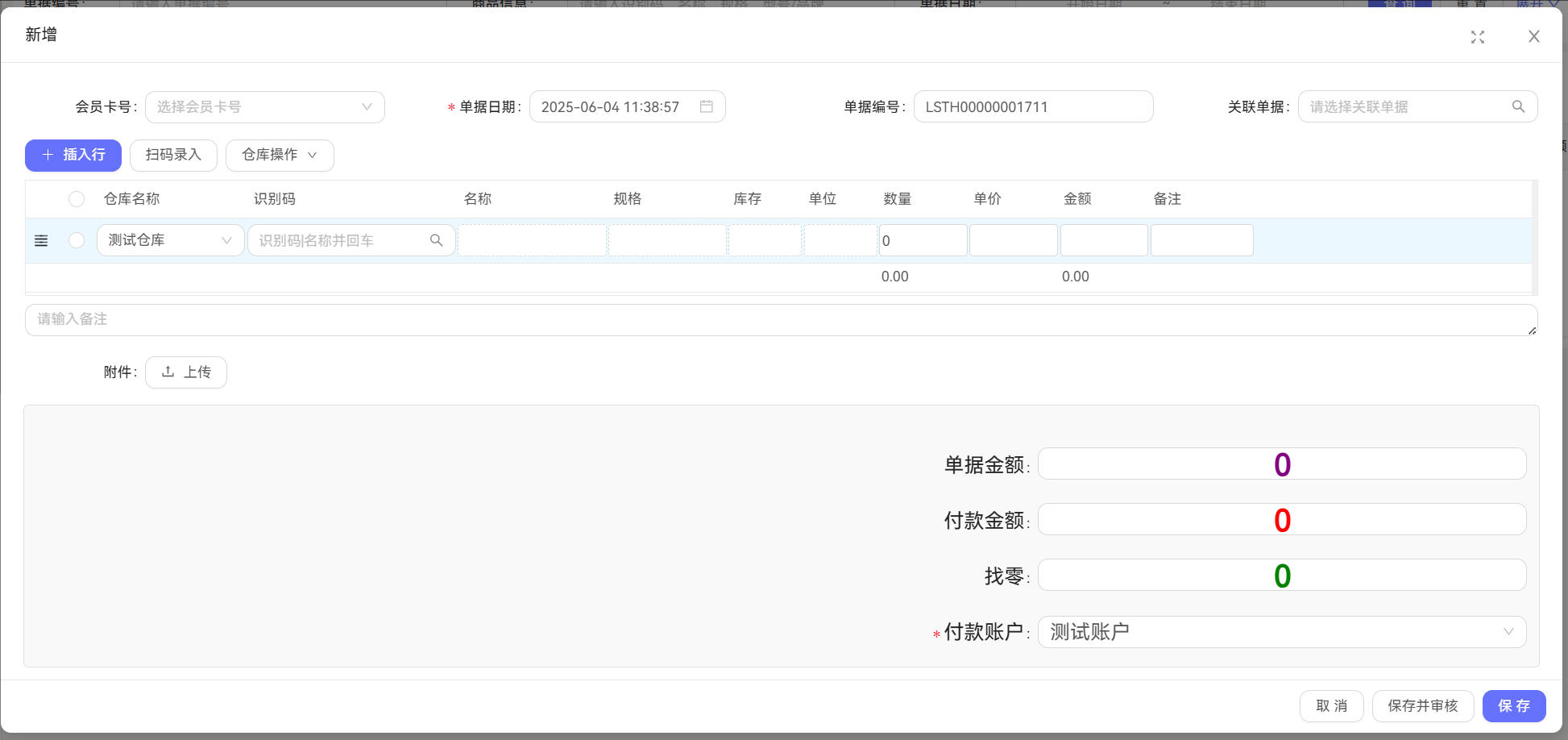Close the 新增 dialog
The image size is (1568, 740).
point(1533,36)
